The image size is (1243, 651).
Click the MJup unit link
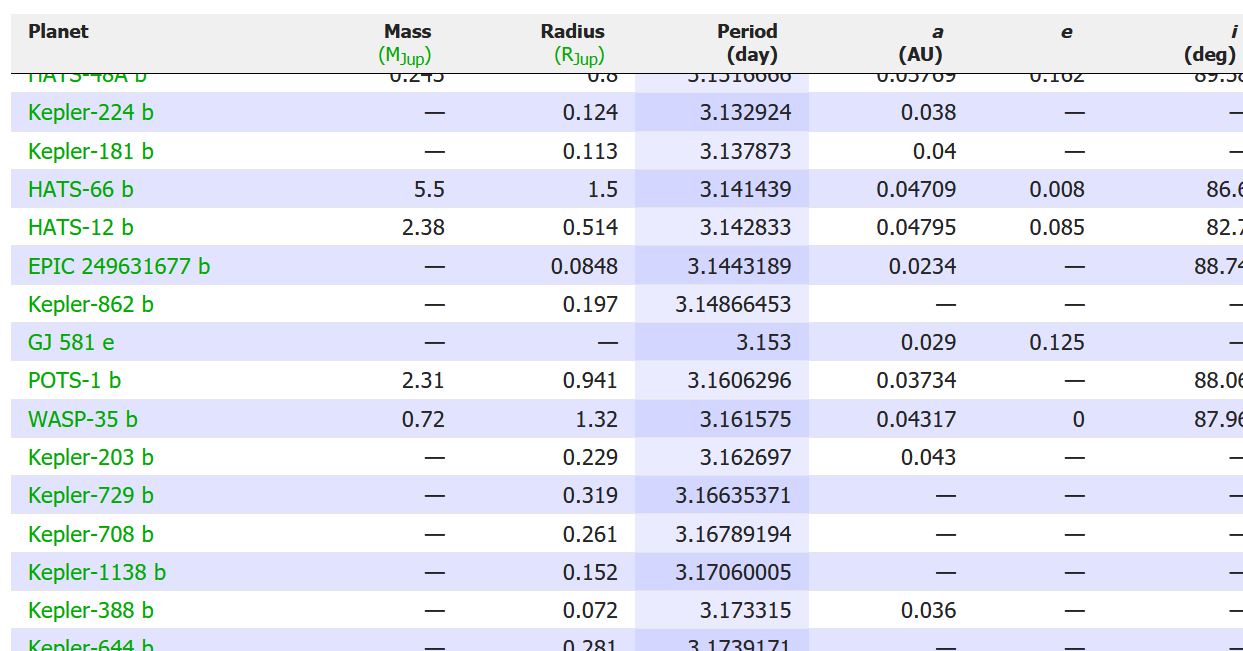coord(405,56)
